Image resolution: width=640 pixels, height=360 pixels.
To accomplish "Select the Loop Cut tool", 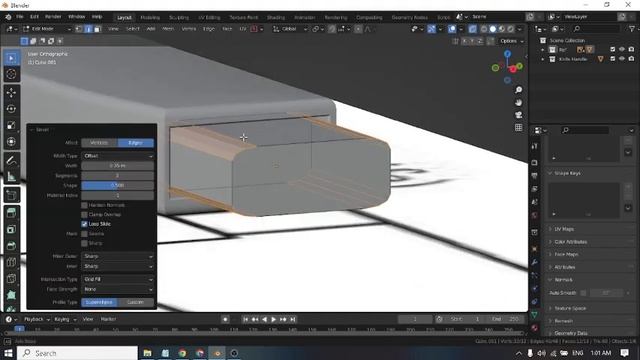I will coord(11,262).
